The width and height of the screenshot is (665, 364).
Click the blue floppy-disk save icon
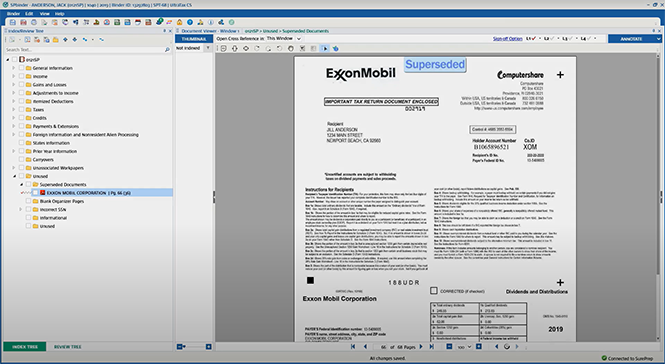13,22
